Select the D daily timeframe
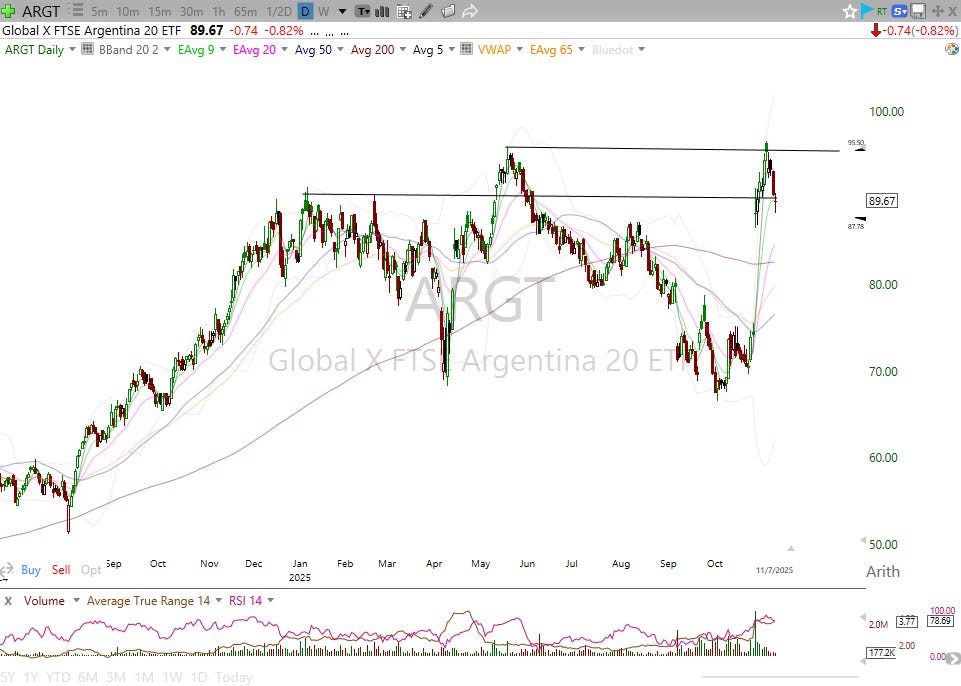 point(305,11)
